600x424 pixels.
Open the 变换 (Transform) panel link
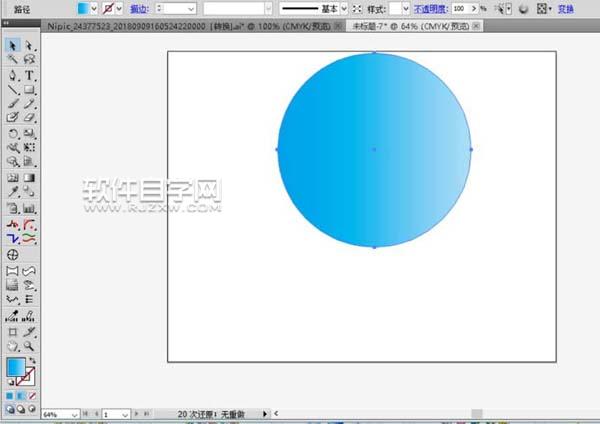click(566, 9)
